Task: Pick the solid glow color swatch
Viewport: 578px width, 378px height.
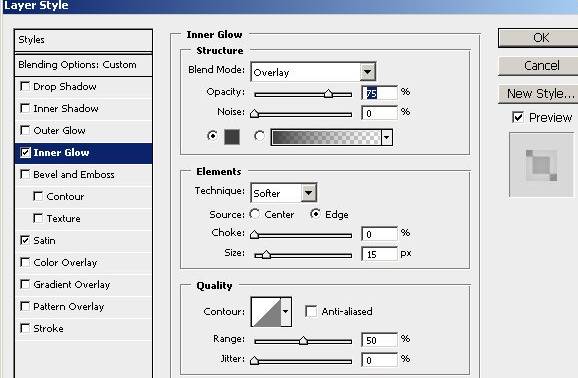Action: [232, 137]
